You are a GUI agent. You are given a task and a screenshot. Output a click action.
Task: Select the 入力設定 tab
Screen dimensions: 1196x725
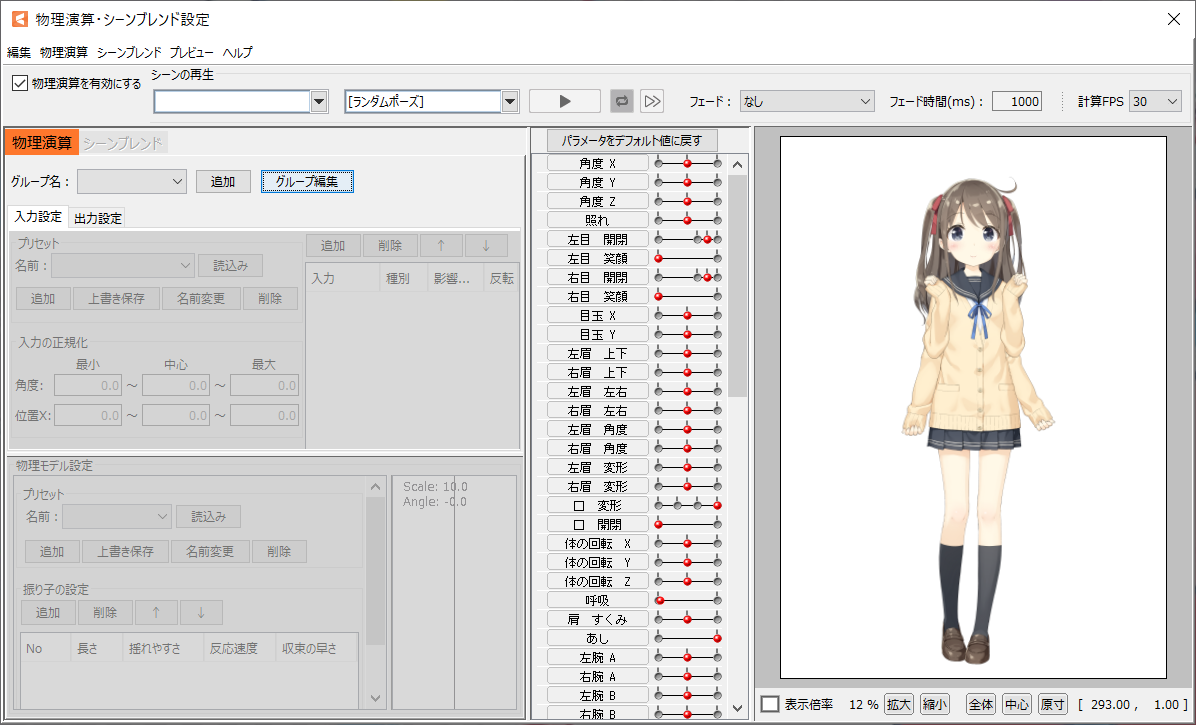[x=38, y=217]
